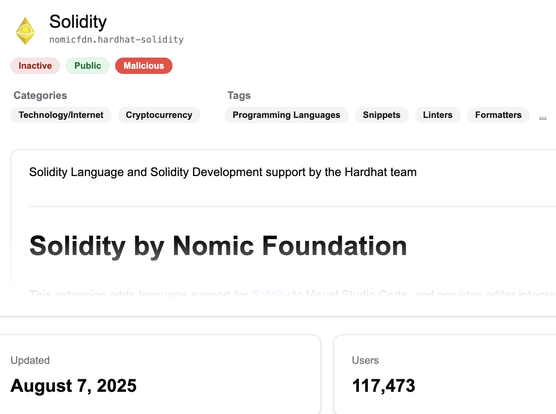
Task: Click the Solidity by Nomic Foundation heading
Action: pyautogui.click(x=218, y=246)
